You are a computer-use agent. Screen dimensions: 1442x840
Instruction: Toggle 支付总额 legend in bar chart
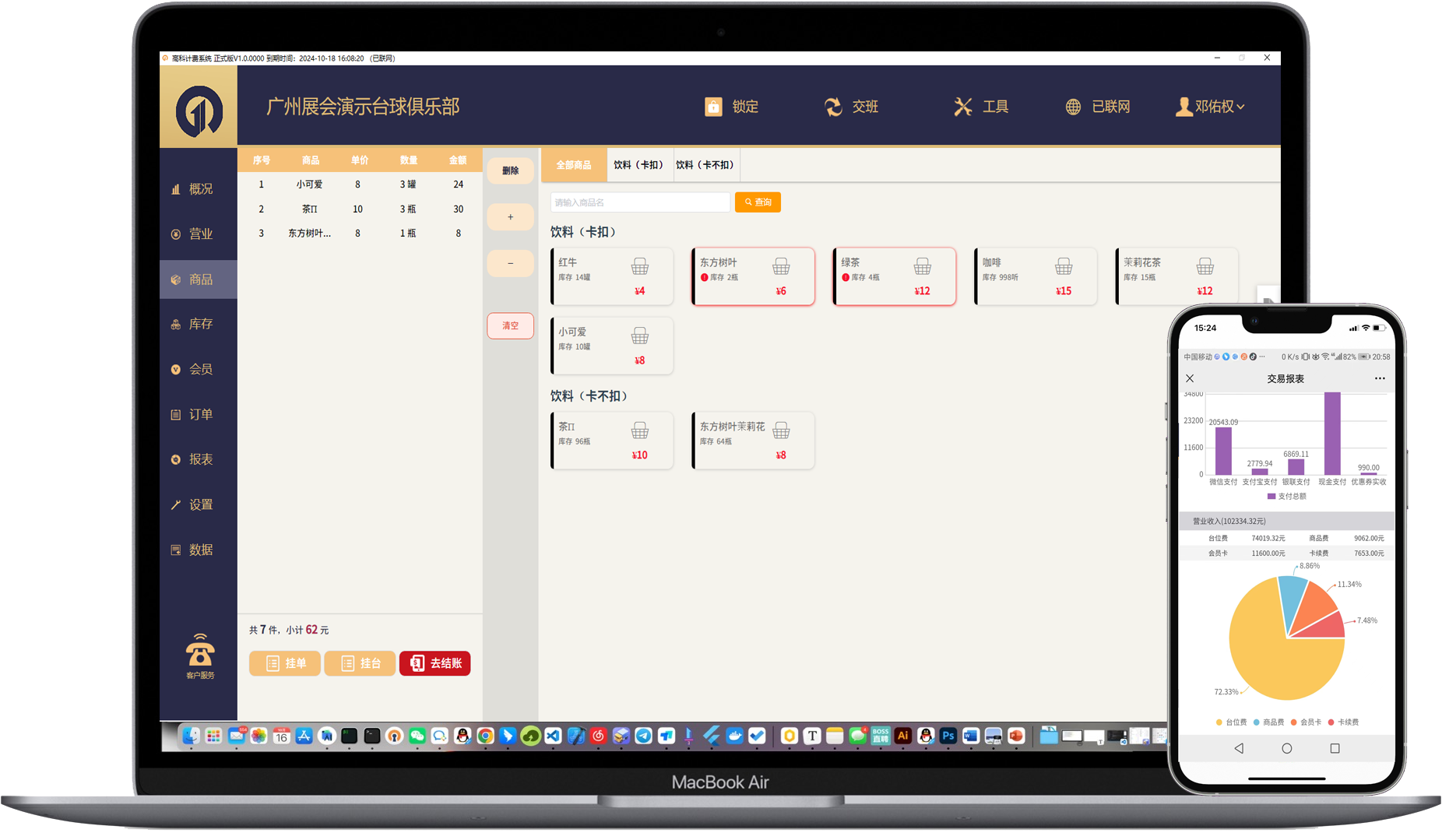(x=1287, y=496)
